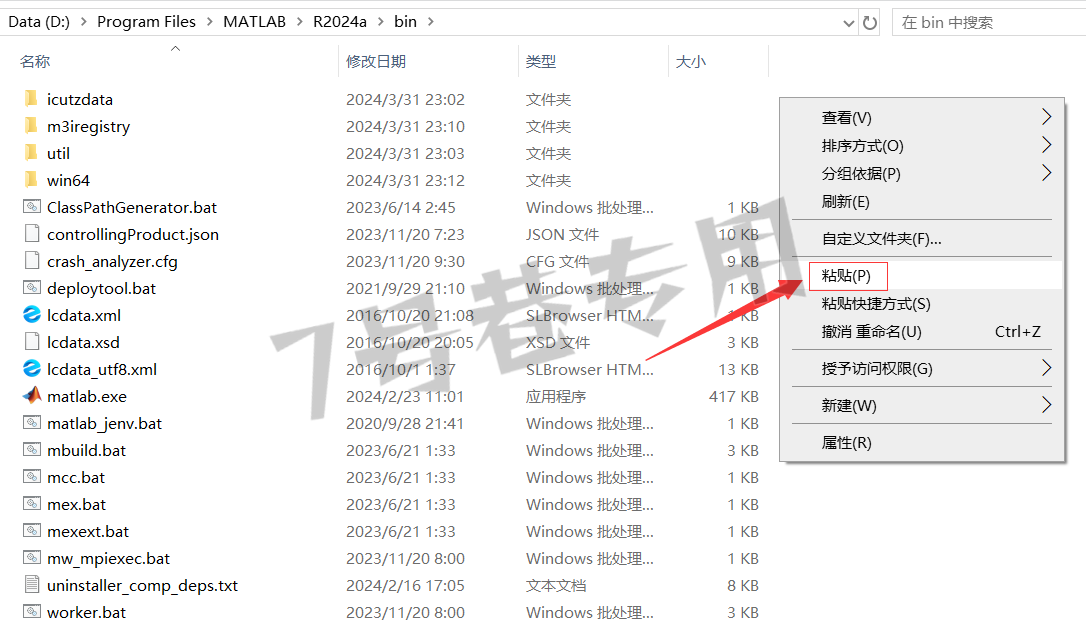Image resolution: width=1086 pixels, height=630 pixels.
Task: Click the ClassPathGenerator.bat file icon
Action: (32, 207)
